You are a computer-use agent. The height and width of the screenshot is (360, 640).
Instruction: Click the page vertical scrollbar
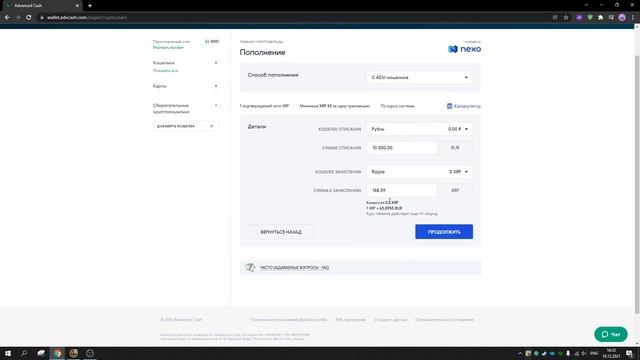[x=637, y=184]
